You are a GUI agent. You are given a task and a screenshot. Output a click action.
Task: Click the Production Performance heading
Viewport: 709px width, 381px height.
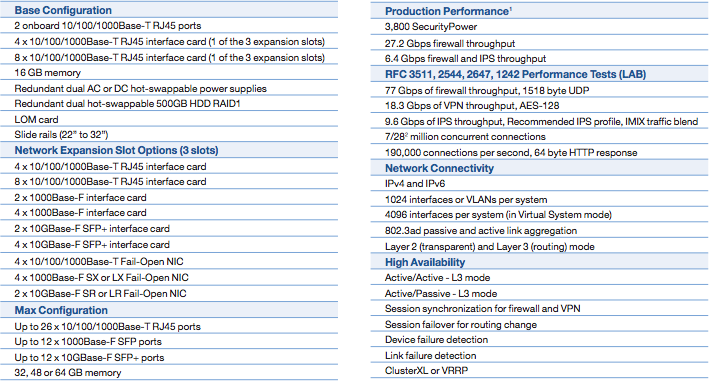[x=448, y=11]
